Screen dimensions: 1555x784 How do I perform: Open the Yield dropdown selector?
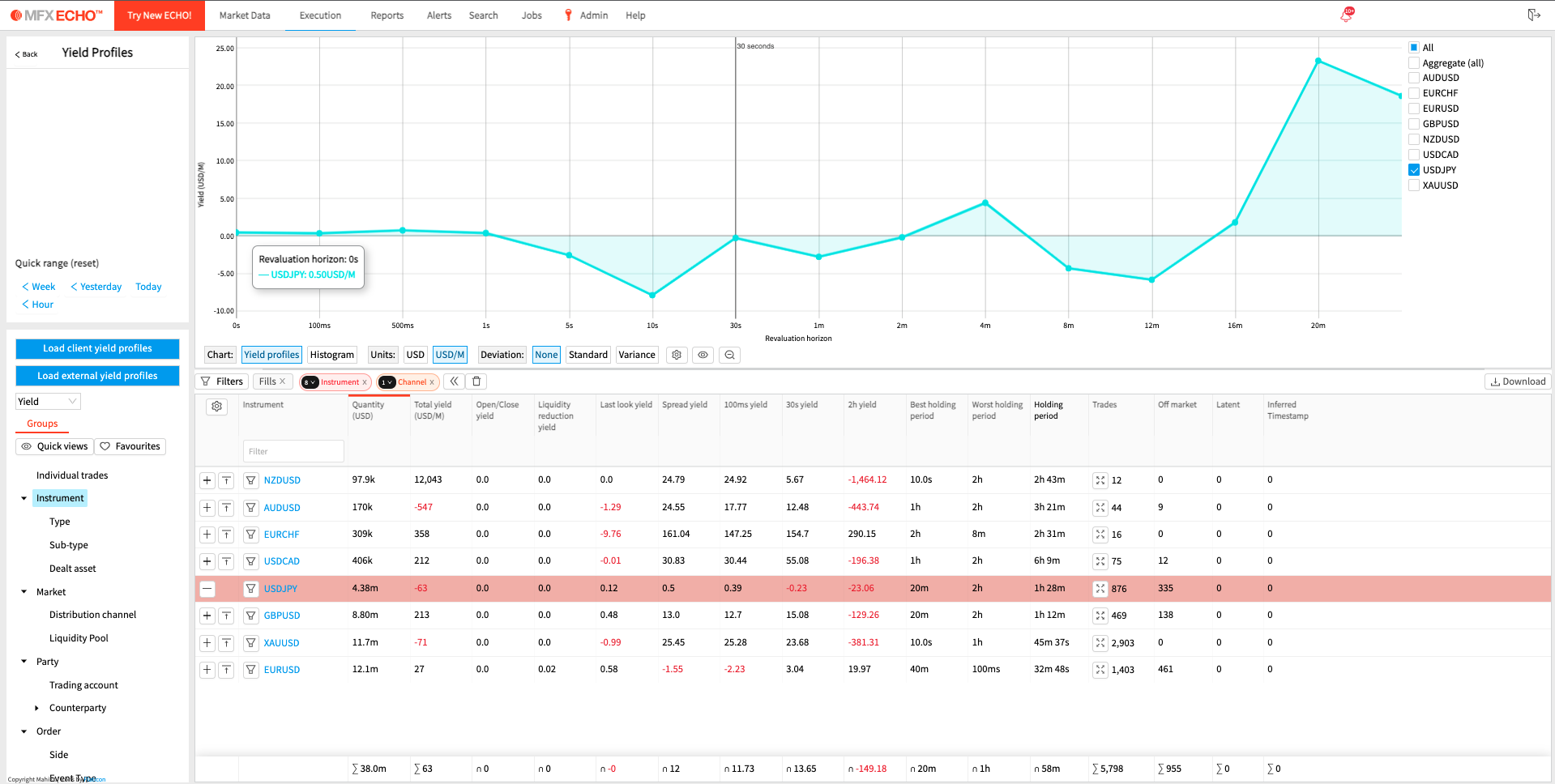coord(48,402)
